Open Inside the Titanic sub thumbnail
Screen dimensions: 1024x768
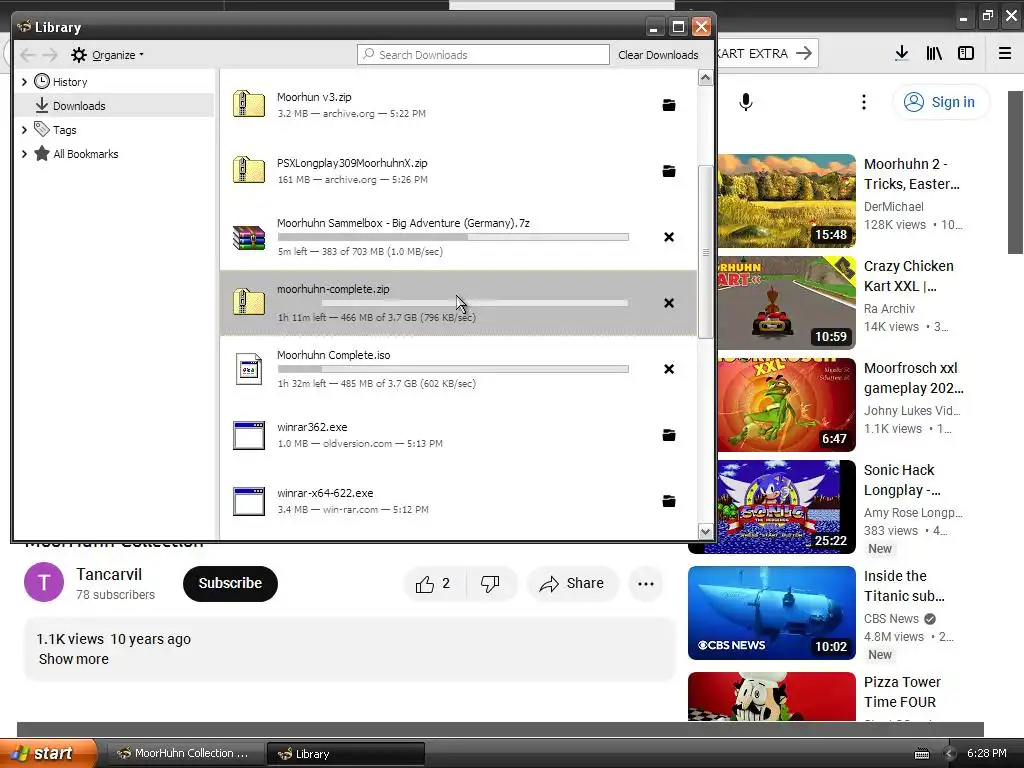(x=772, y=613)
